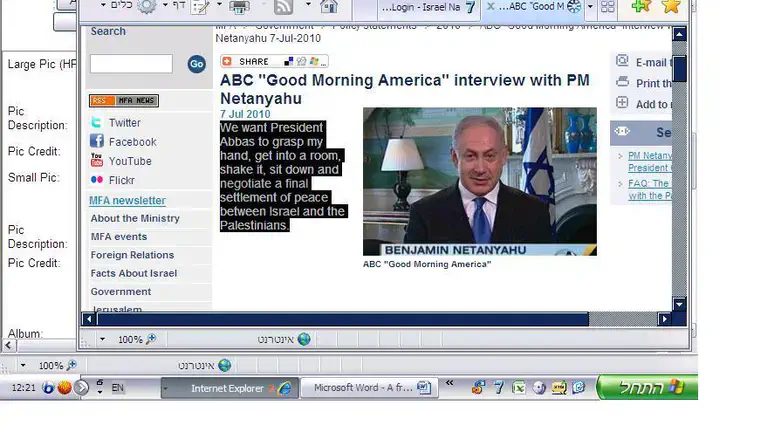This screenshot has width=781, height=439.
Task: Open 'FAQ: The' related link
Action: [x=650, y=189]
